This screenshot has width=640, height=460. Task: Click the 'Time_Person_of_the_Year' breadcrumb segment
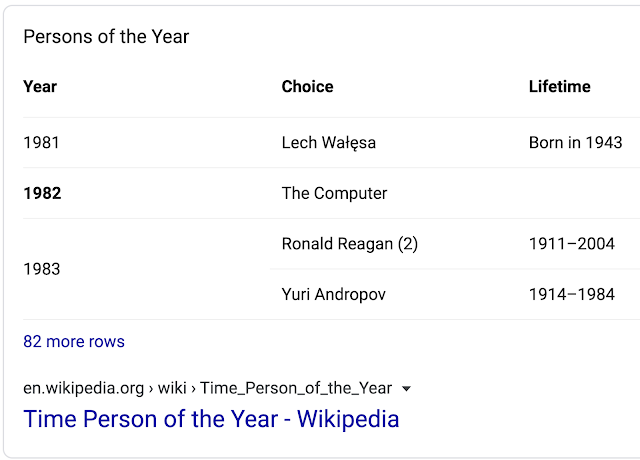(296, 388)
